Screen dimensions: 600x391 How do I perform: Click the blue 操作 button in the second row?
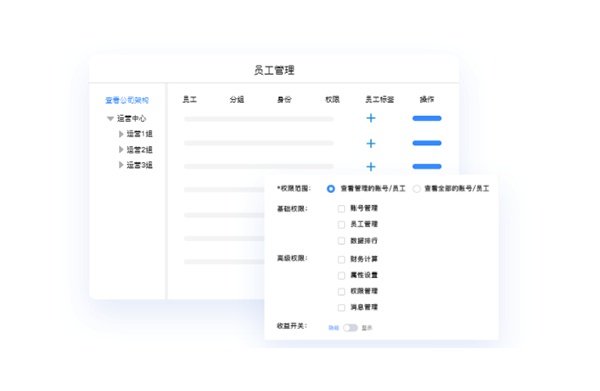pyautogui.click(x=427, y=143)
